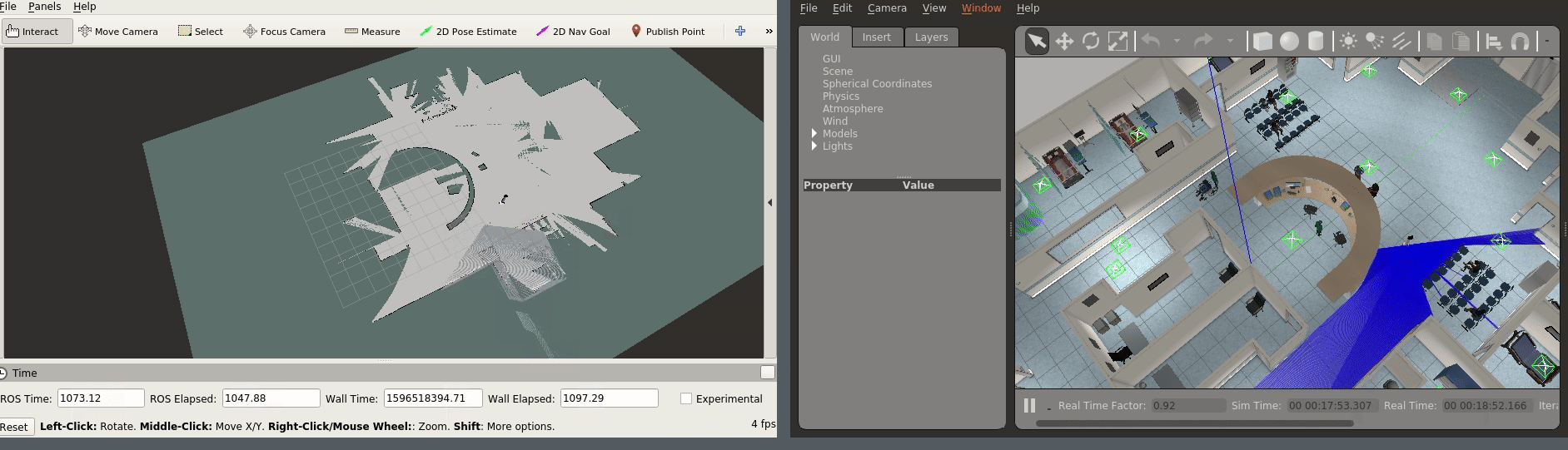Expand the Lights tree node

click(814, 146)
